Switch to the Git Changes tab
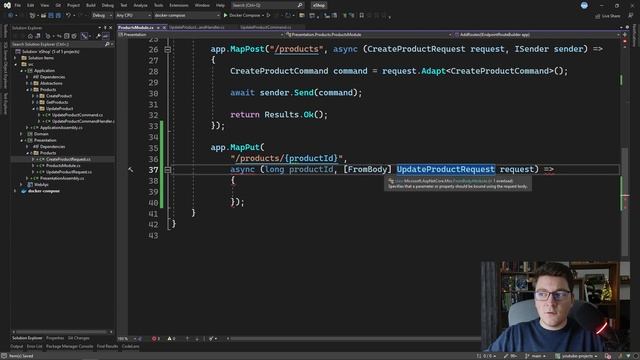The height and width of the screenshot is (360, 640). (x=78, y=338)
